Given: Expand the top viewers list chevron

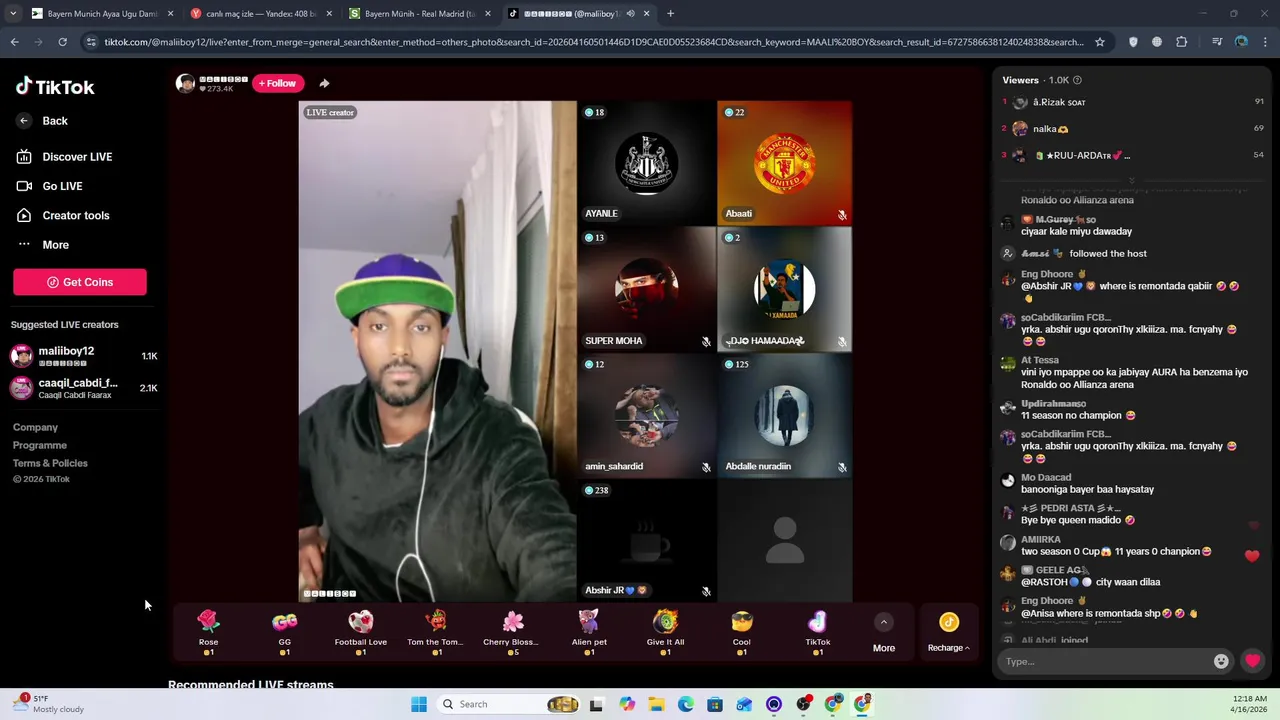Looking at the screenshot, I should coord(1132,180).
